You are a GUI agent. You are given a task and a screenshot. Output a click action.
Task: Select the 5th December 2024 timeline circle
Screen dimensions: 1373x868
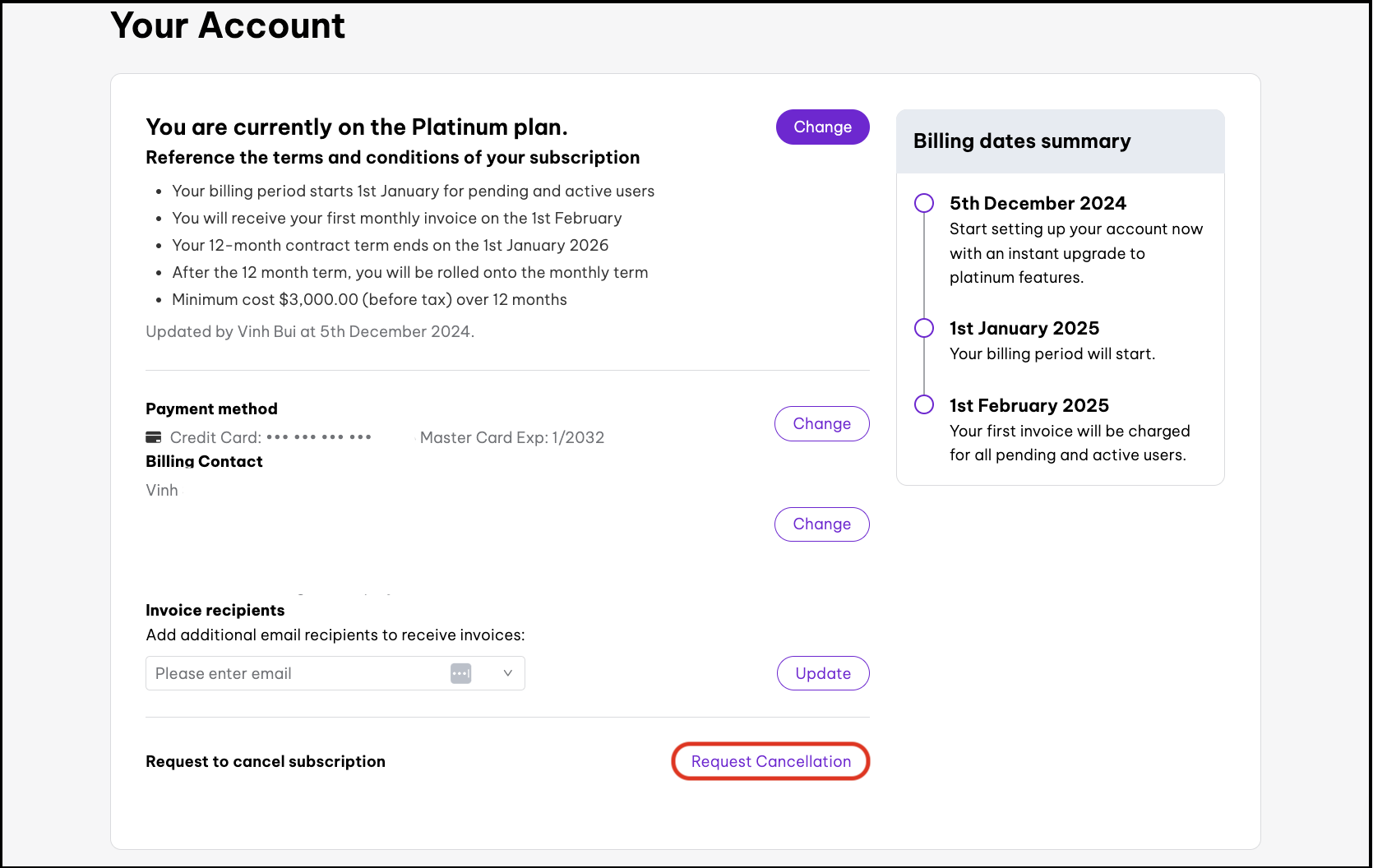tap(924, 203)
